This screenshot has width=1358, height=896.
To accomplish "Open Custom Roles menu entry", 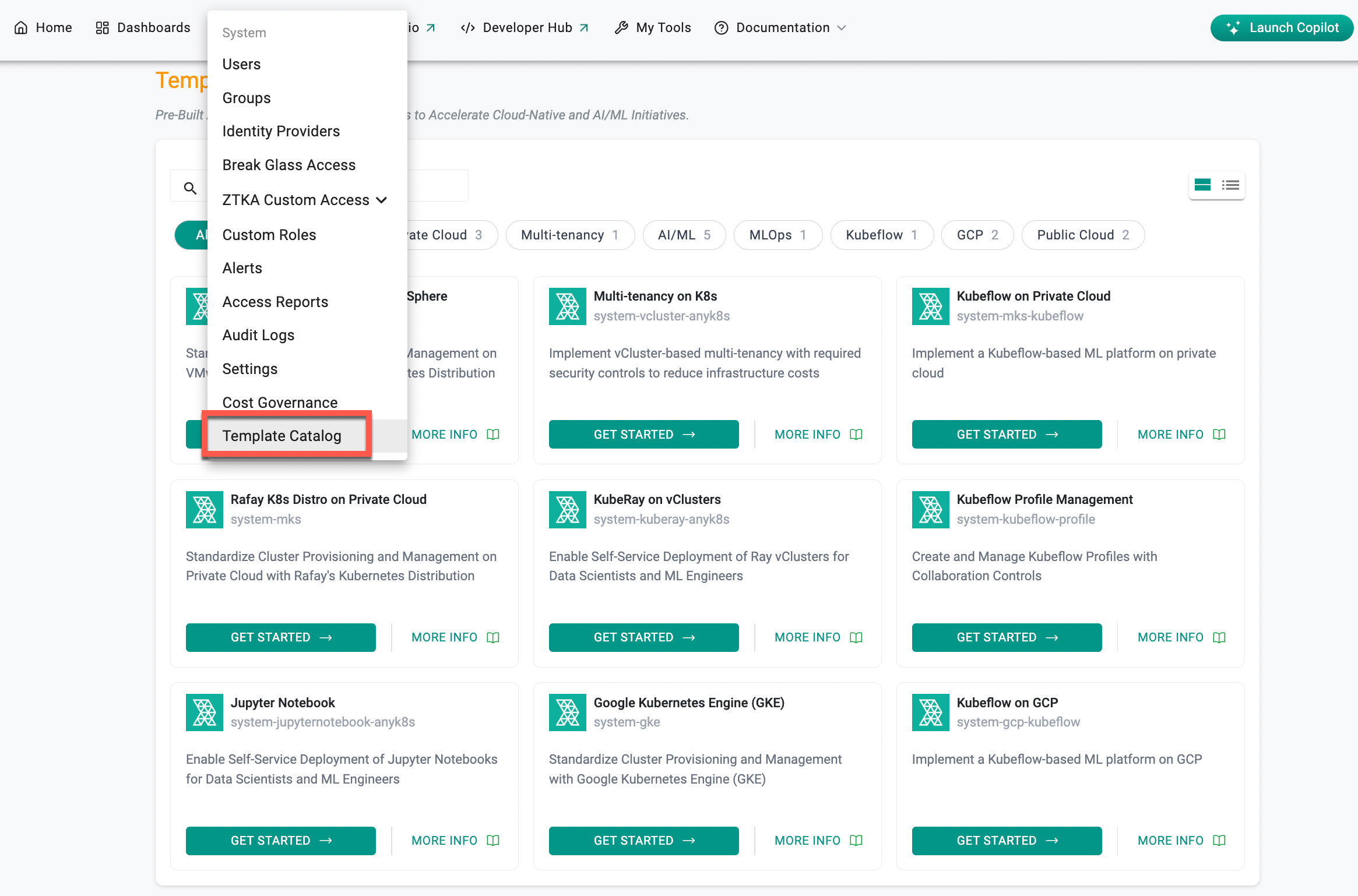I will click(x=307, y=235).
